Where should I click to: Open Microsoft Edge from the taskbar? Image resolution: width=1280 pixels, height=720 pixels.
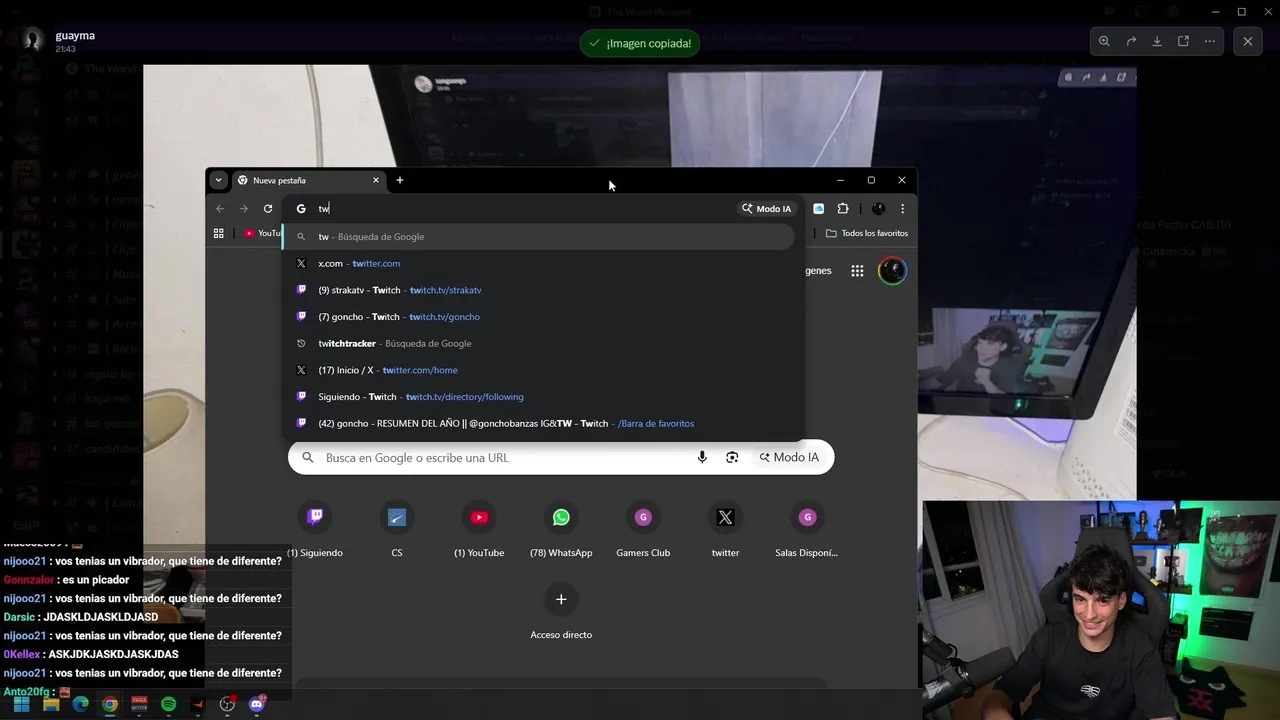pyautogui.click(x=80, y=704)
